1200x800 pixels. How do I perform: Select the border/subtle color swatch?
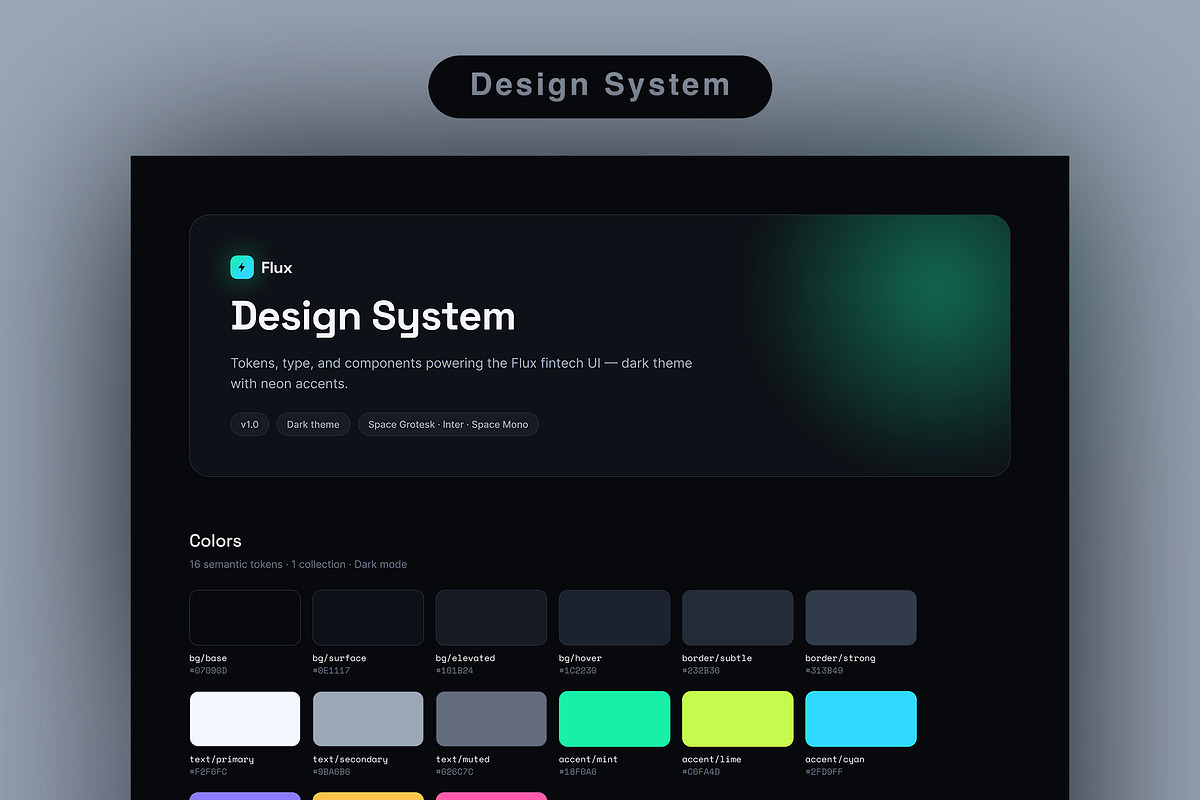[x=738, y=617]
